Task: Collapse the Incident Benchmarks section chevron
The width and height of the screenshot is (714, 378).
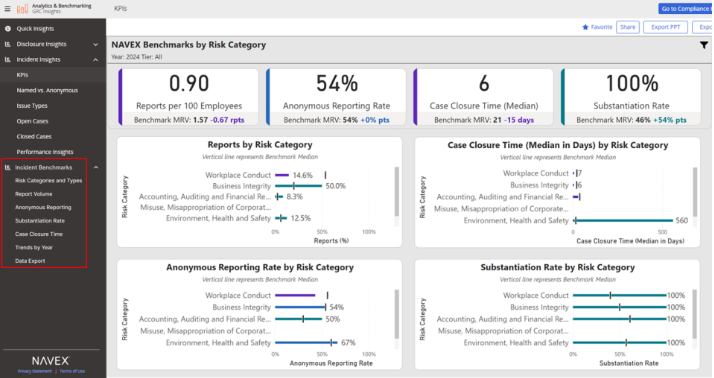Action: [96, 168]
